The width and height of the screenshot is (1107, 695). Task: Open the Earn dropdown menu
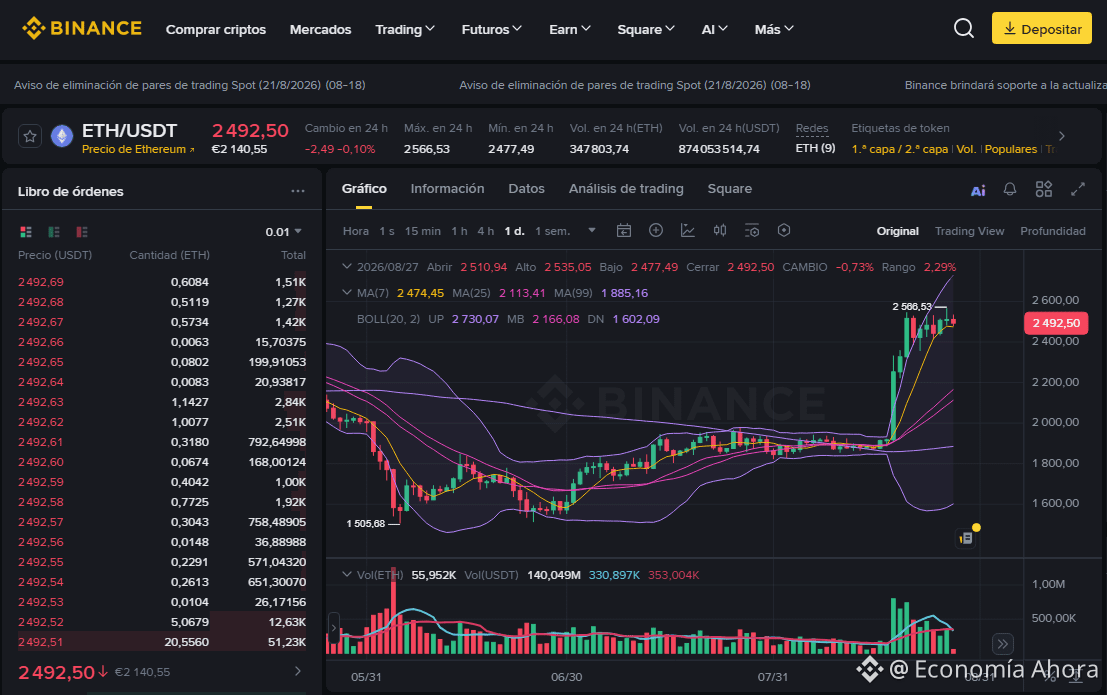click(570, 29)
